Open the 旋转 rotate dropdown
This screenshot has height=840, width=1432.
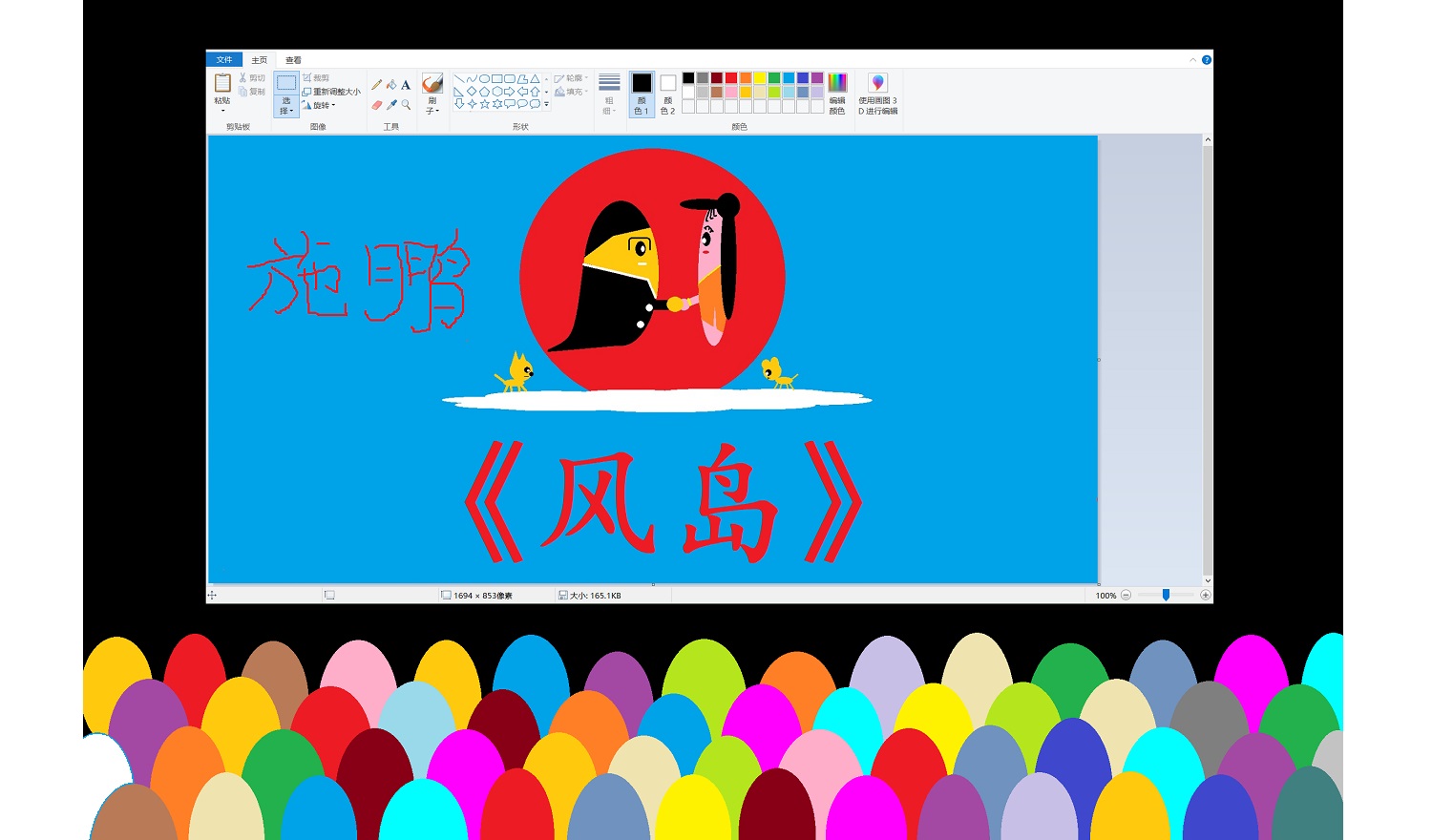point(319,105)
